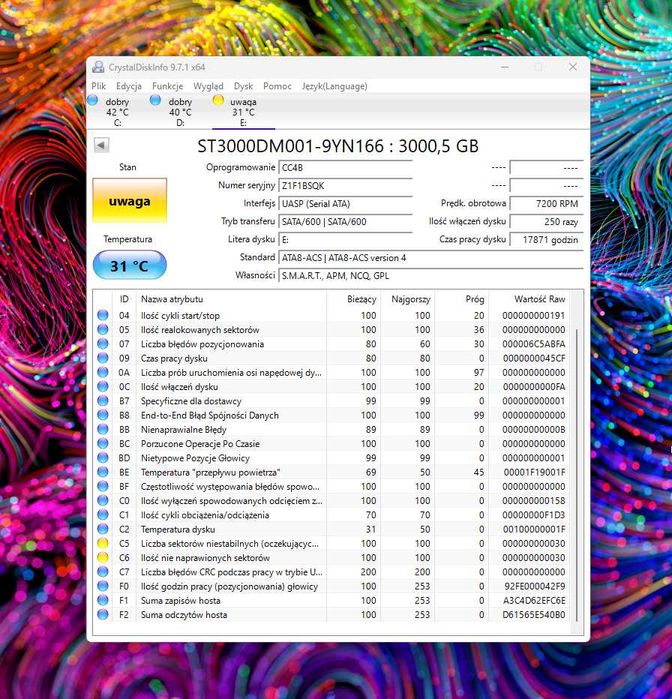The height and width of the screenshot is (699, 672).
Task: Select disk E: tab with uwaga status
Action: pos(243,112)
